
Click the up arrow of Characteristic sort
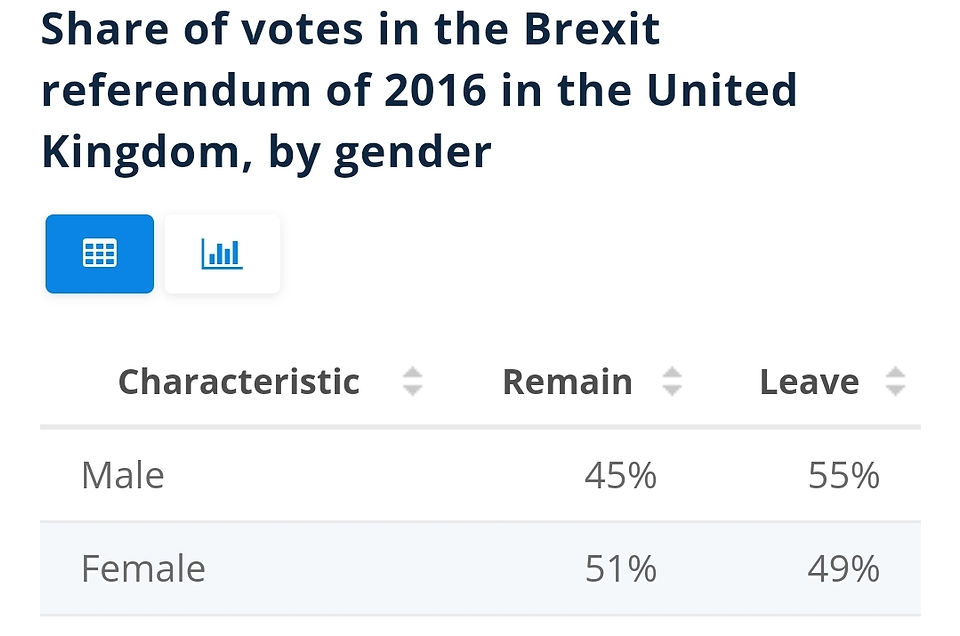413,373
